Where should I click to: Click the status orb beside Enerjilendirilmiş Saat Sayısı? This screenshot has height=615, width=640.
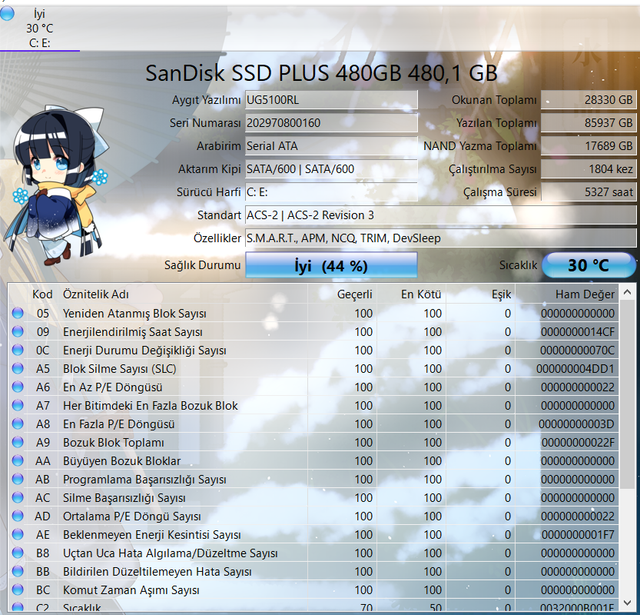[x=17, y=332]
